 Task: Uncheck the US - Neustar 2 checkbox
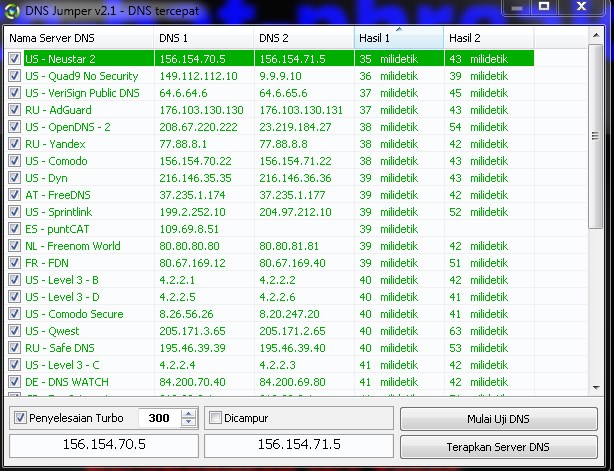pos(14,59)
